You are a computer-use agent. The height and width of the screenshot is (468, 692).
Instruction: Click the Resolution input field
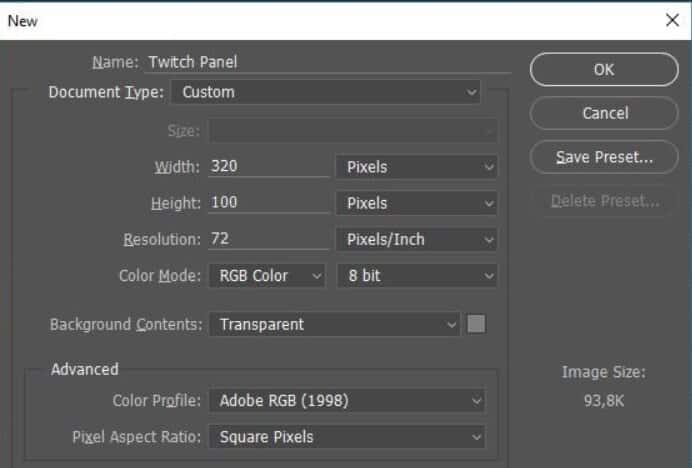click(268, 239)
